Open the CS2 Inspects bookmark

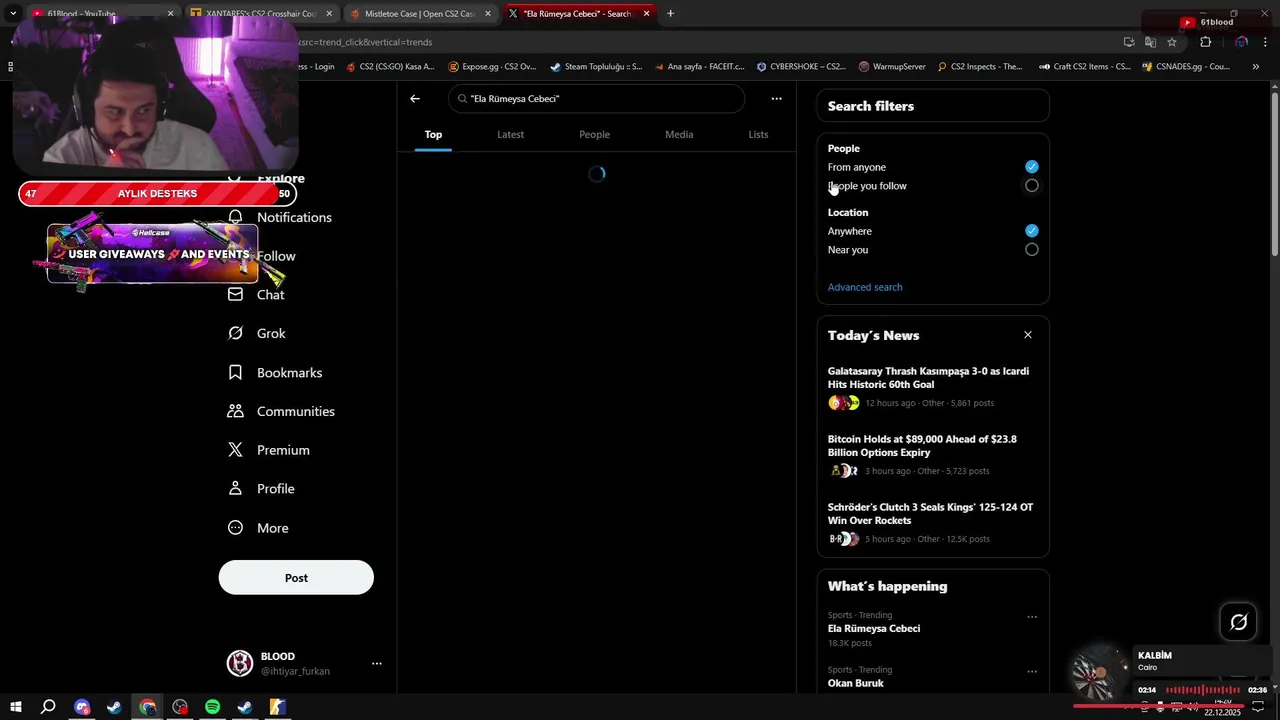click(x=979, y=67)
